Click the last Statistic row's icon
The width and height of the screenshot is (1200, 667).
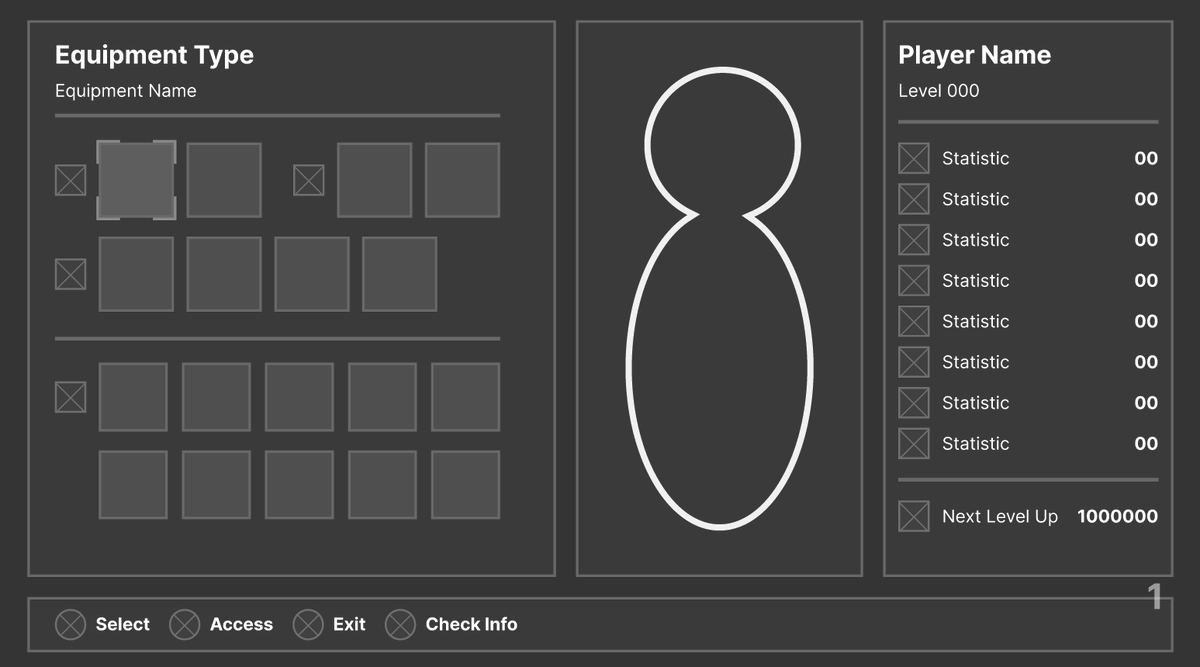(914, 444)
